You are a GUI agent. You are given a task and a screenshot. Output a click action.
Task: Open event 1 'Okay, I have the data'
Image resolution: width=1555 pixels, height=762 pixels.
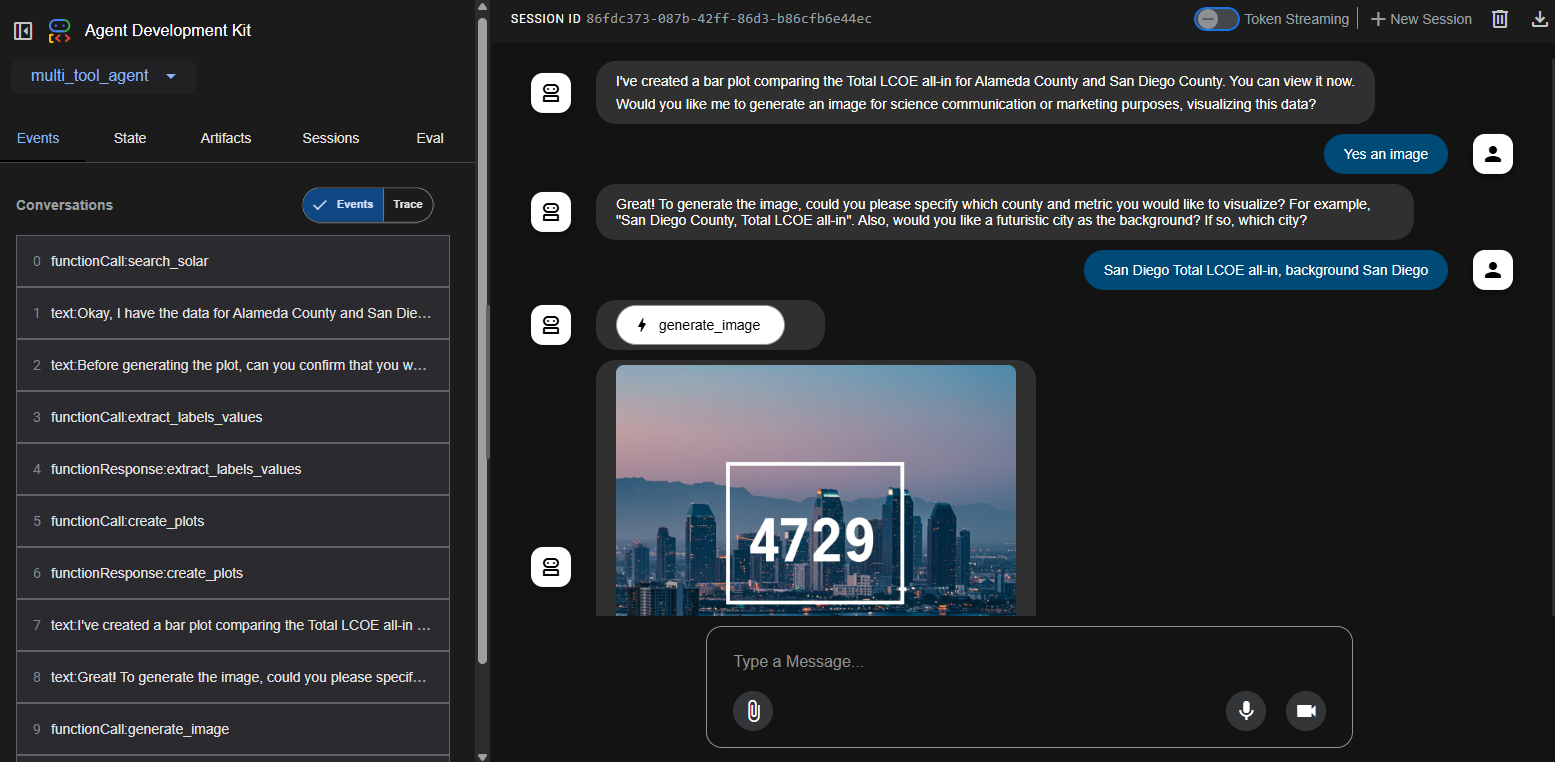coord(233,313)
